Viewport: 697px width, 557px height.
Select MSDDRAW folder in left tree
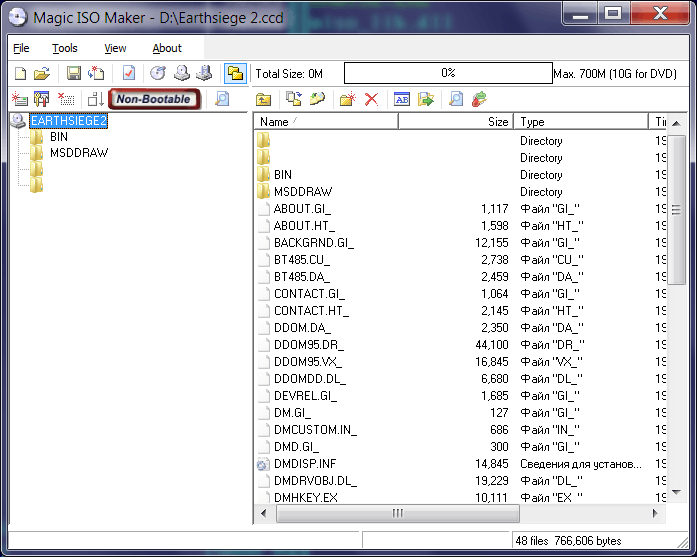point(79,153)
